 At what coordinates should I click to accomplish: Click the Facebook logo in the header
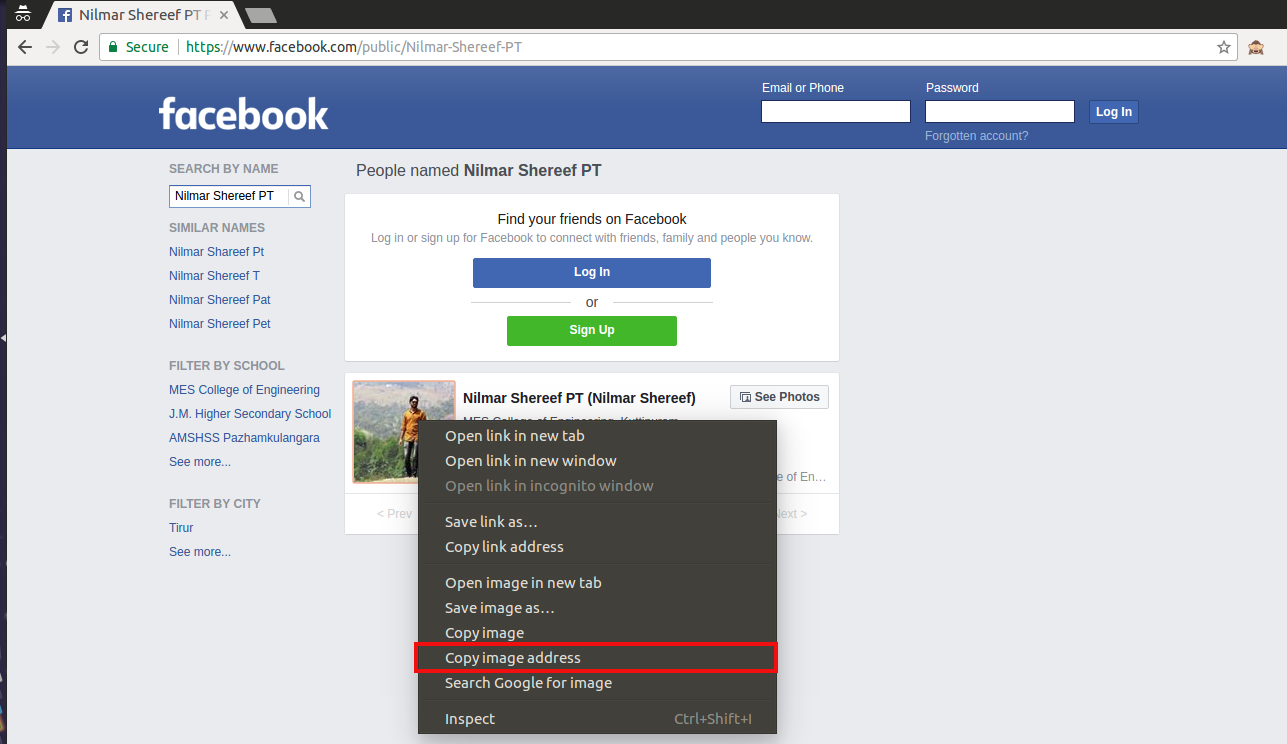pos(243,113)
